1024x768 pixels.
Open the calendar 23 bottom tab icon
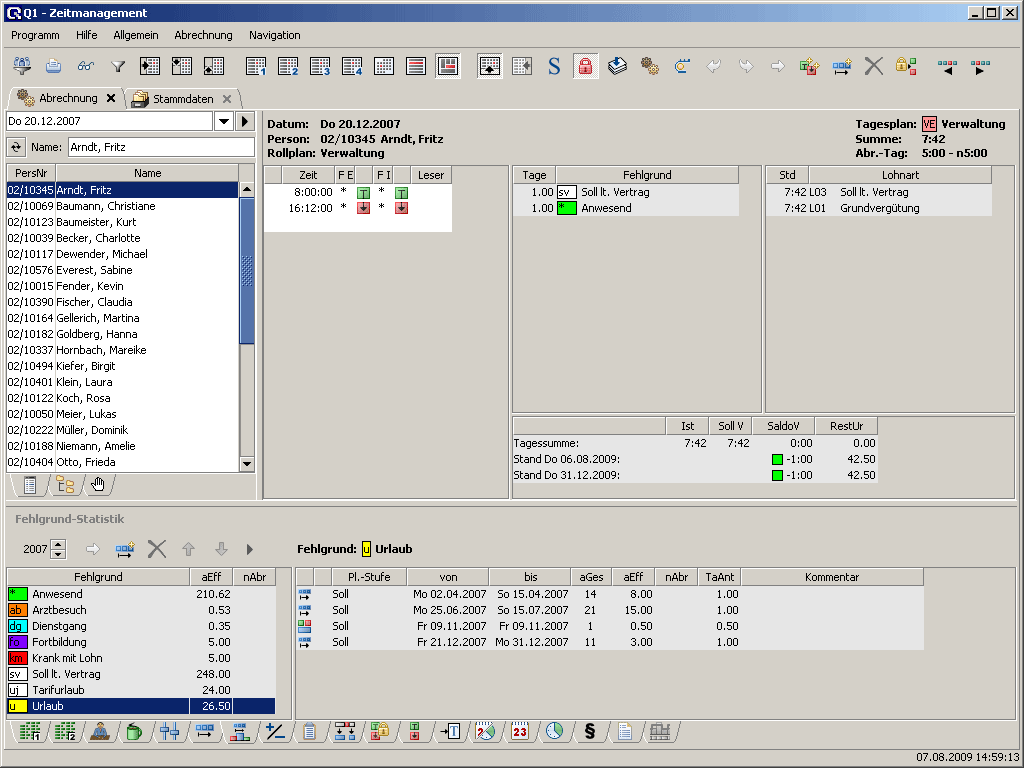(x=519, y=732)
